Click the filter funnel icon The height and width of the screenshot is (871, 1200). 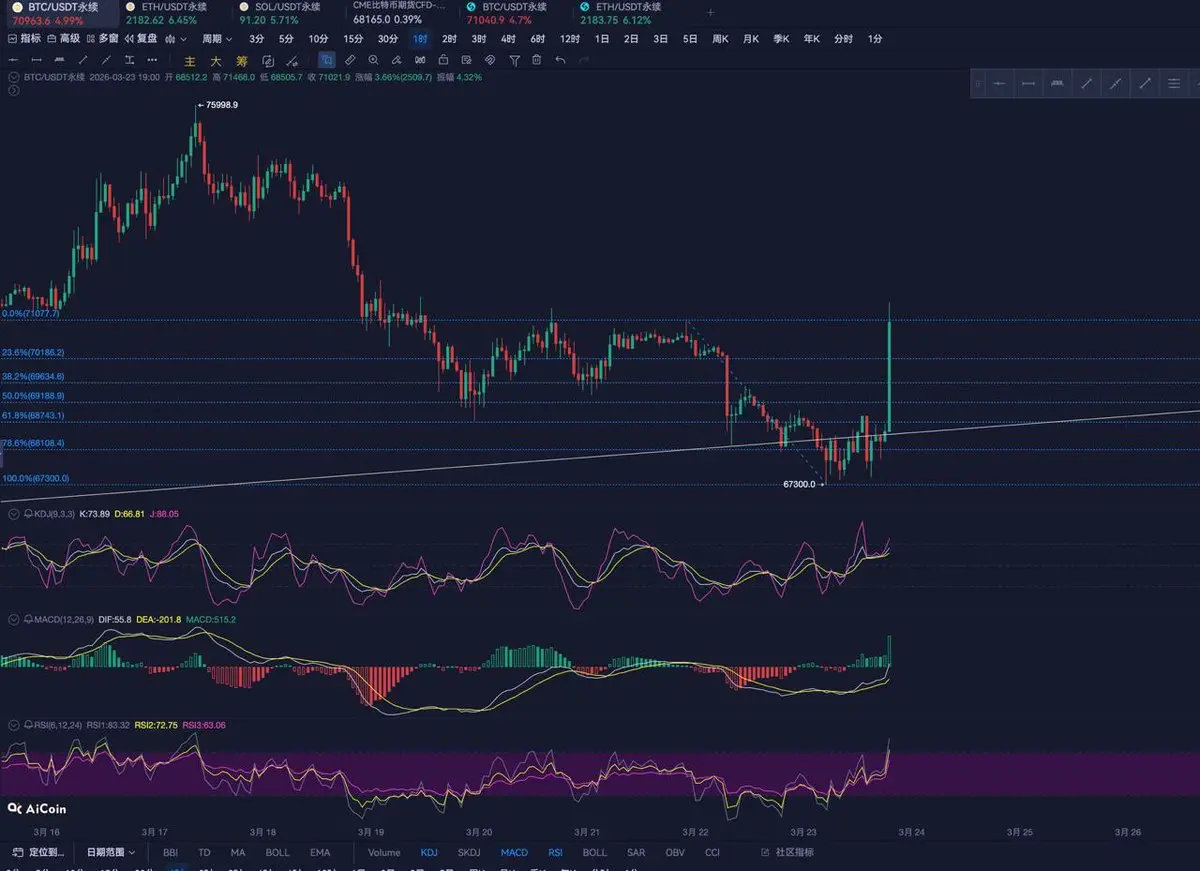(514, 60)
